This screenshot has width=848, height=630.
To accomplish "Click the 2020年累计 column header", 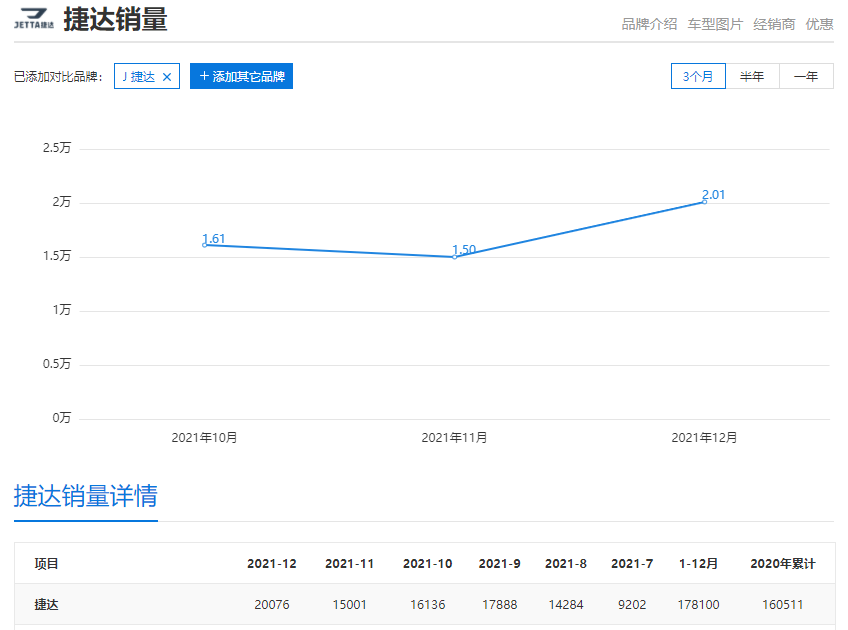I will (x=783, y=563).
